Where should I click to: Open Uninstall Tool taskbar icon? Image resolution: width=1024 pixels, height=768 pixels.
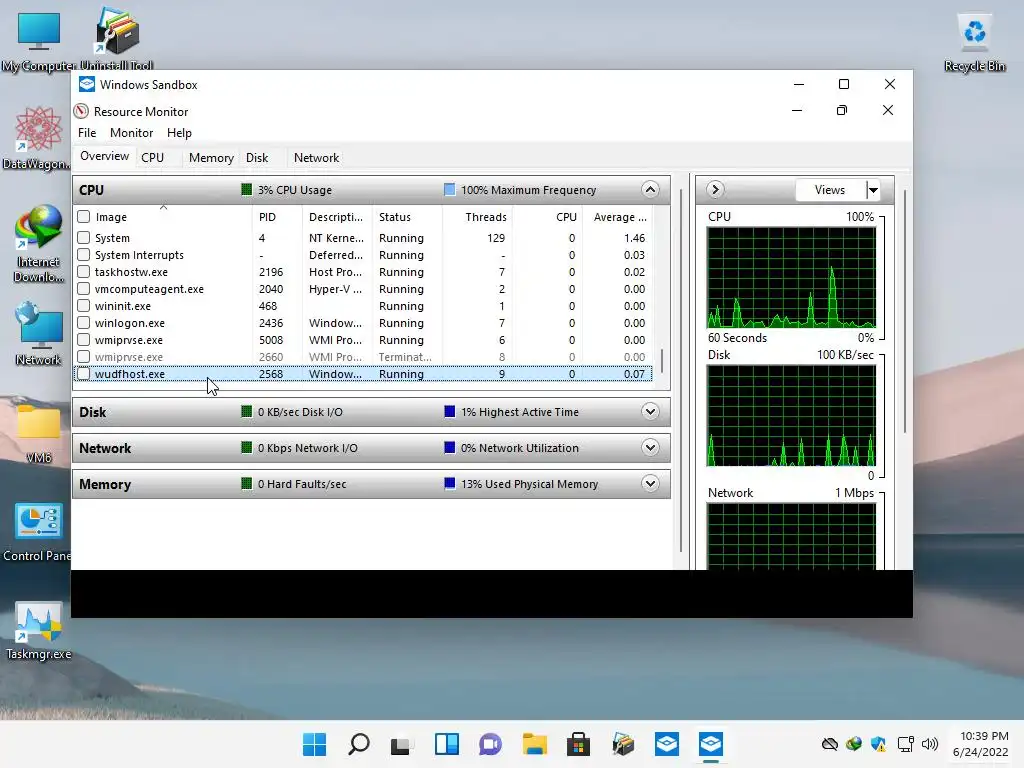click(623, 744)
